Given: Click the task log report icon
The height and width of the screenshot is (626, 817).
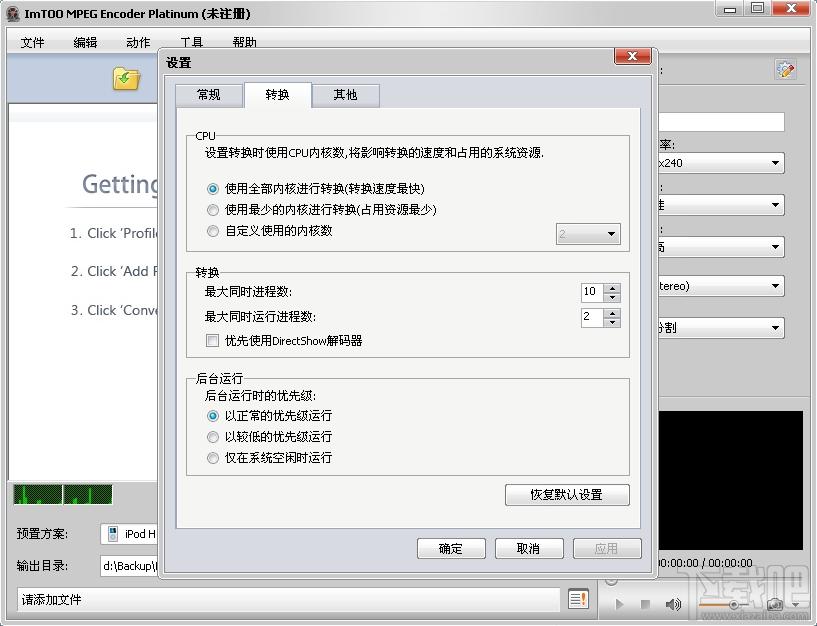Looking at the screenshot, I should (578, 599).
